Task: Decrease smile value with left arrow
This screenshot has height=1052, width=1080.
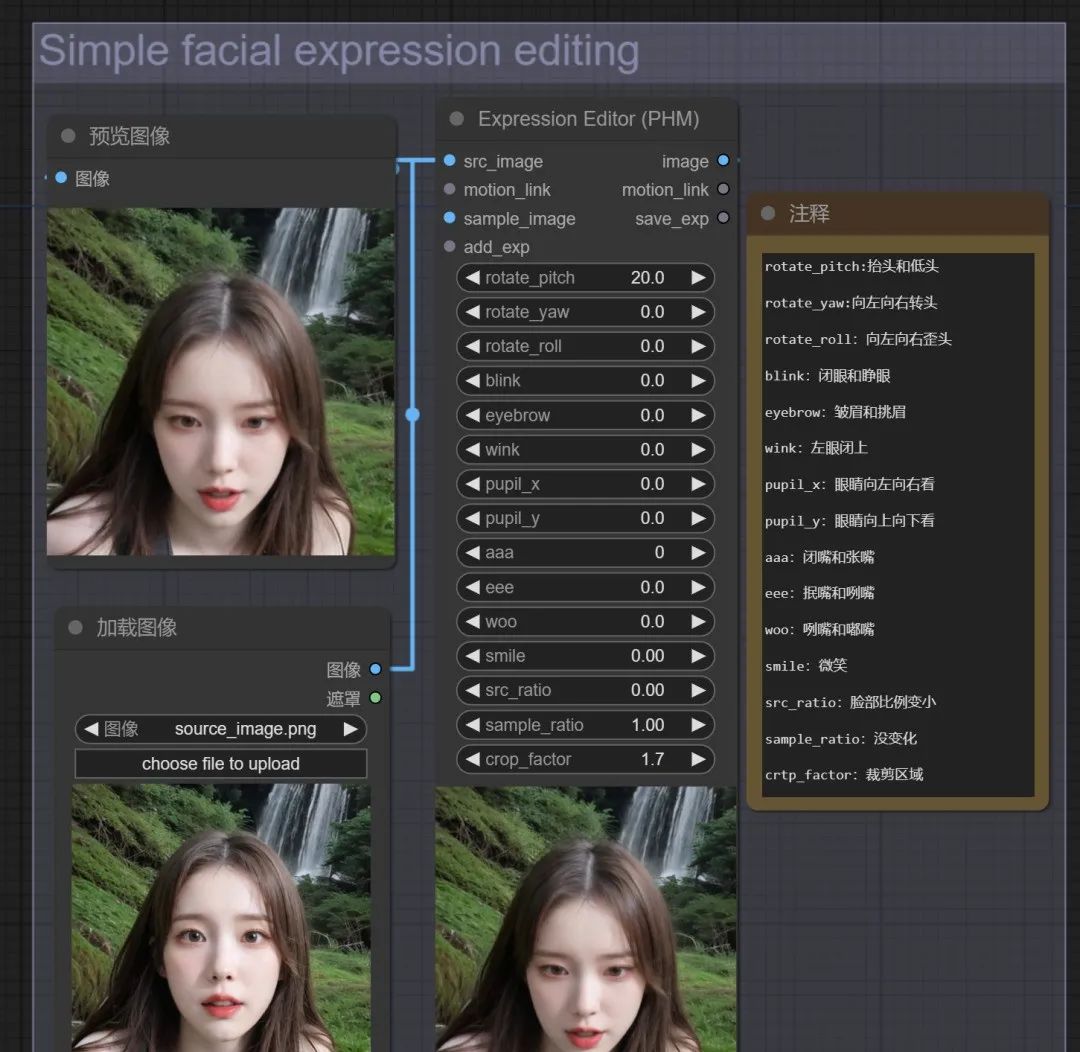Action: click(472, 656)
